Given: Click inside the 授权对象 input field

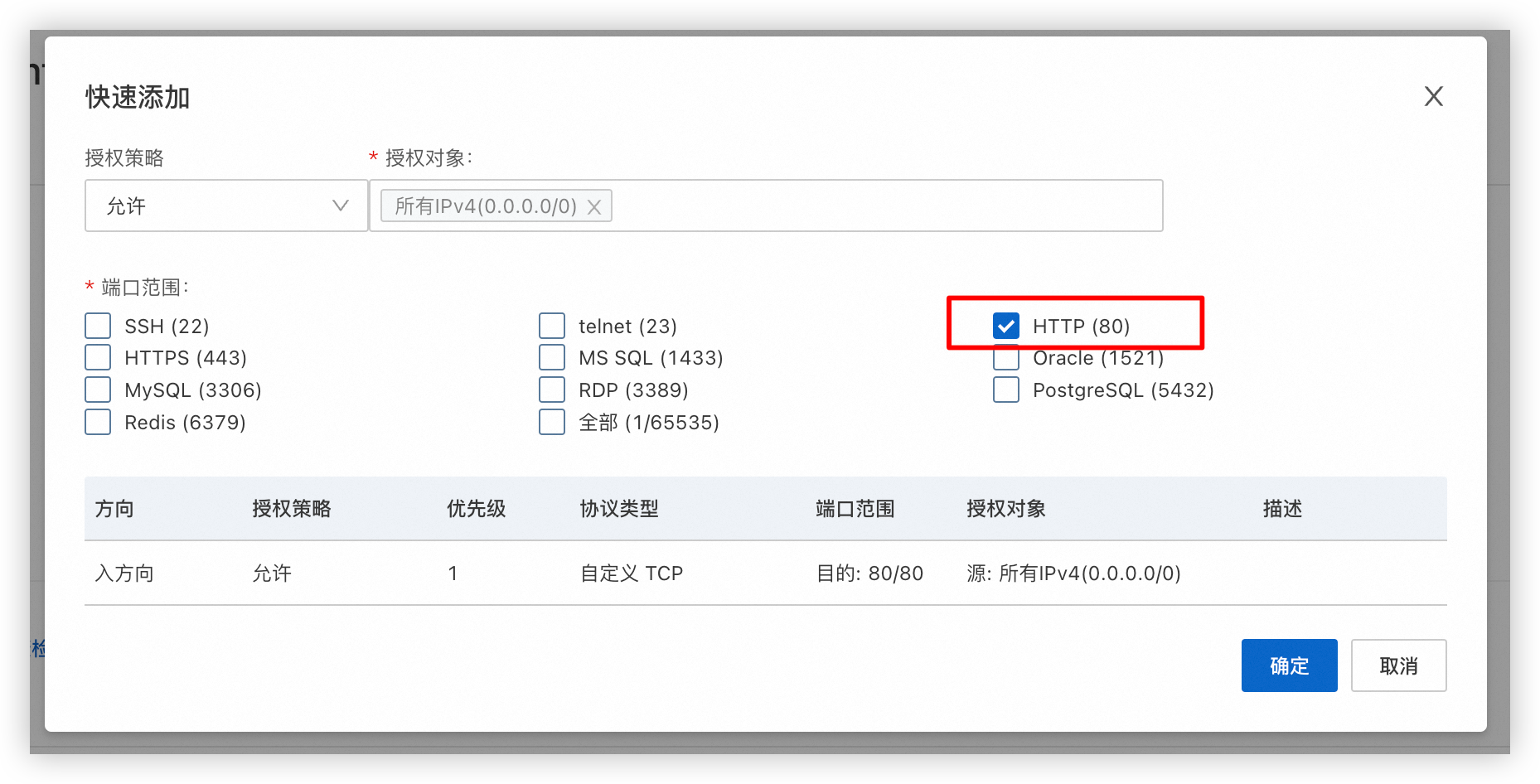Looking at the screenshot, I should click(887, 206).
